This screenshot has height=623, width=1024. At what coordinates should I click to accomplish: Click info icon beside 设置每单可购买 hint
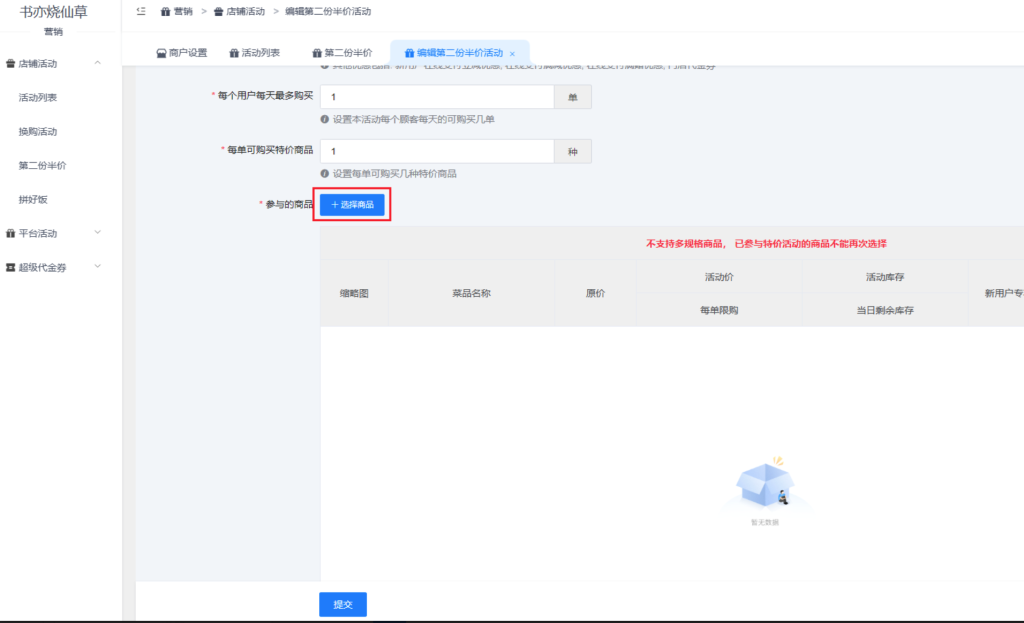[x=325, y=173]
